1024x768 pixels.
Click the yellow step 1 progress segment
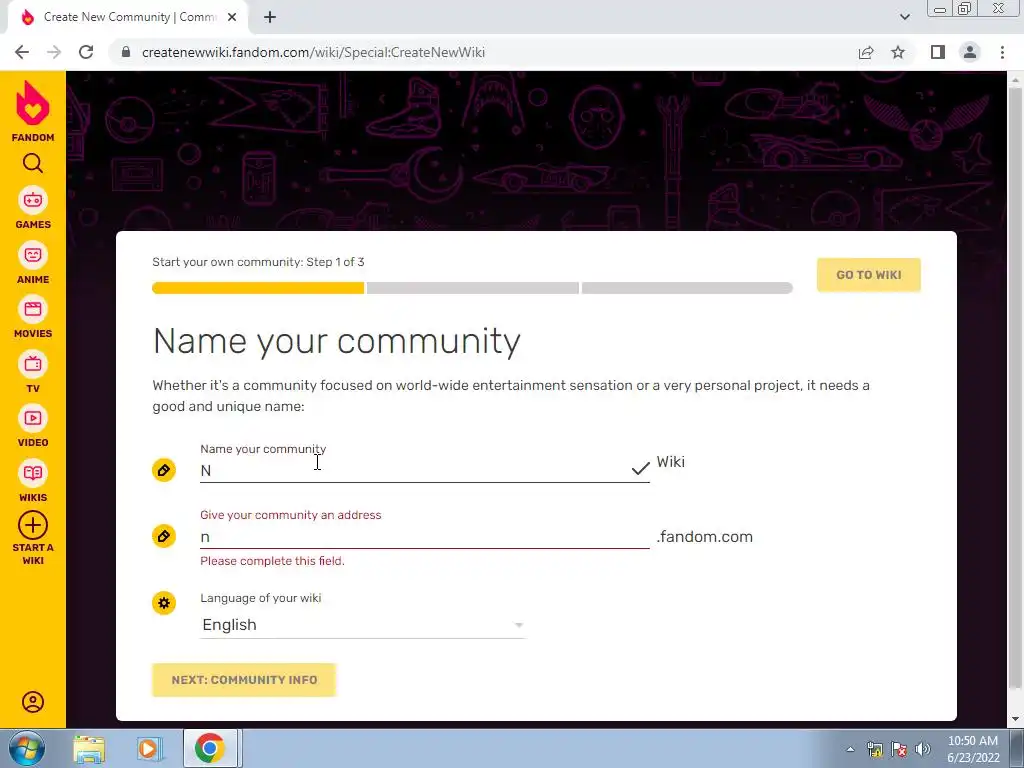[x=258, y=288]
